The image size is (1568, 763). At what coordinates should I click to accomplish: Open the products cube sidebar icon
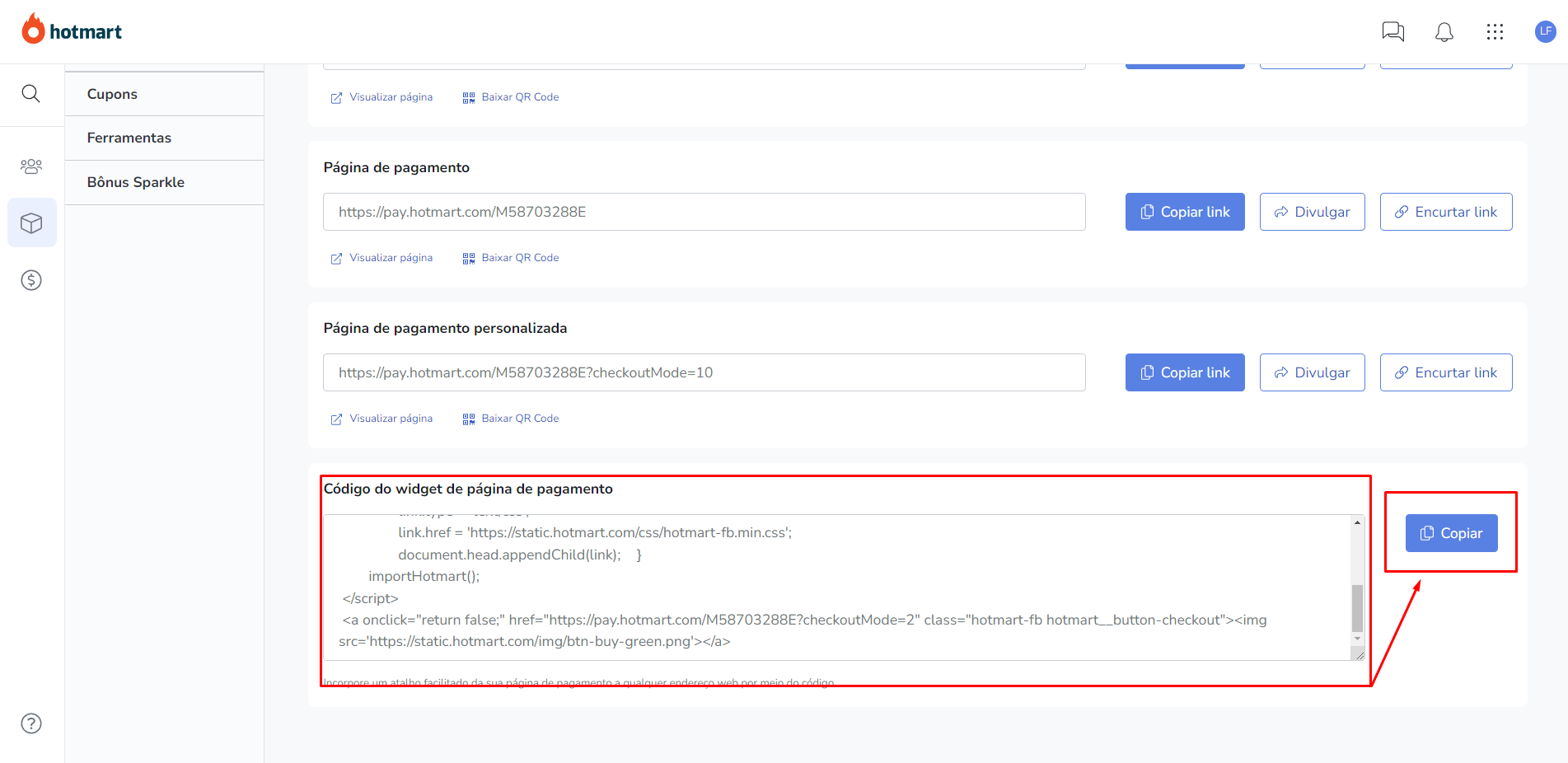tap(31, 222)
